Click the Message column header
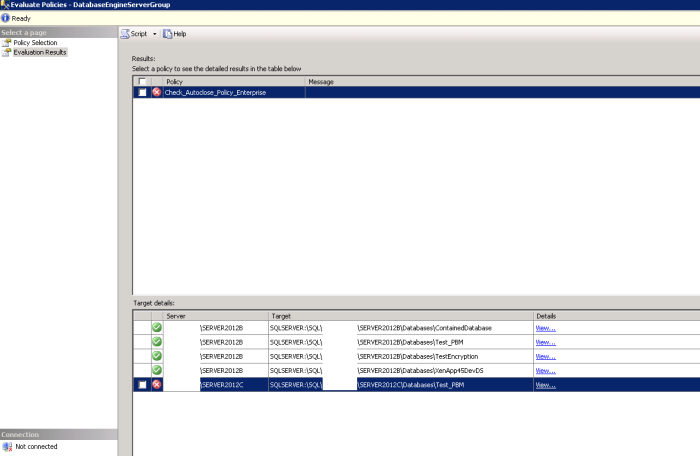This screenshot has height=456, width=700. 321,81
